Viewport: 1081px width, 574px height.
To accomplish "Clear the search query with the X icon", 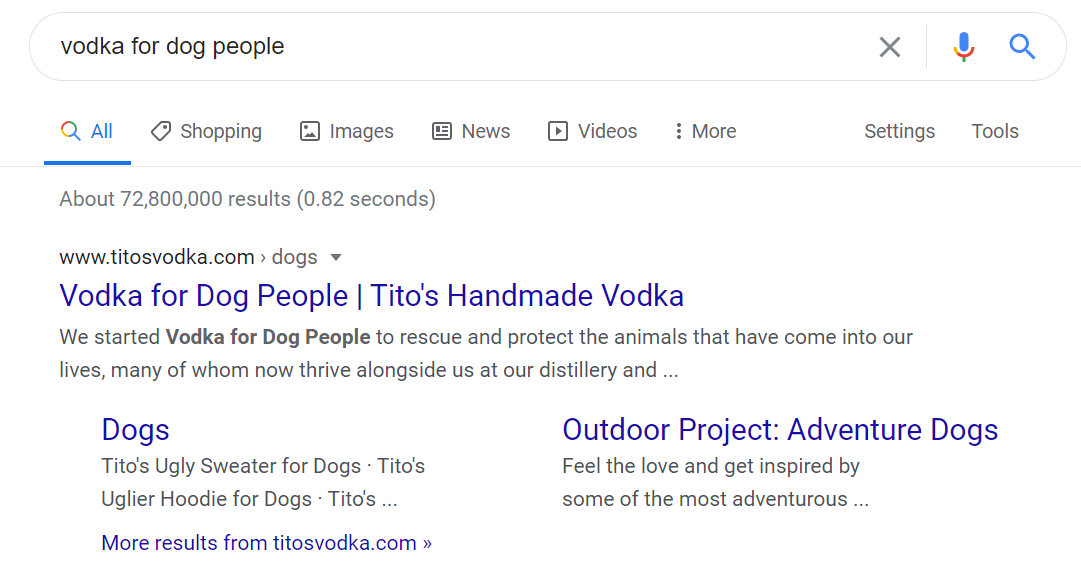I will pyautogui.click(x=889, y=47).
